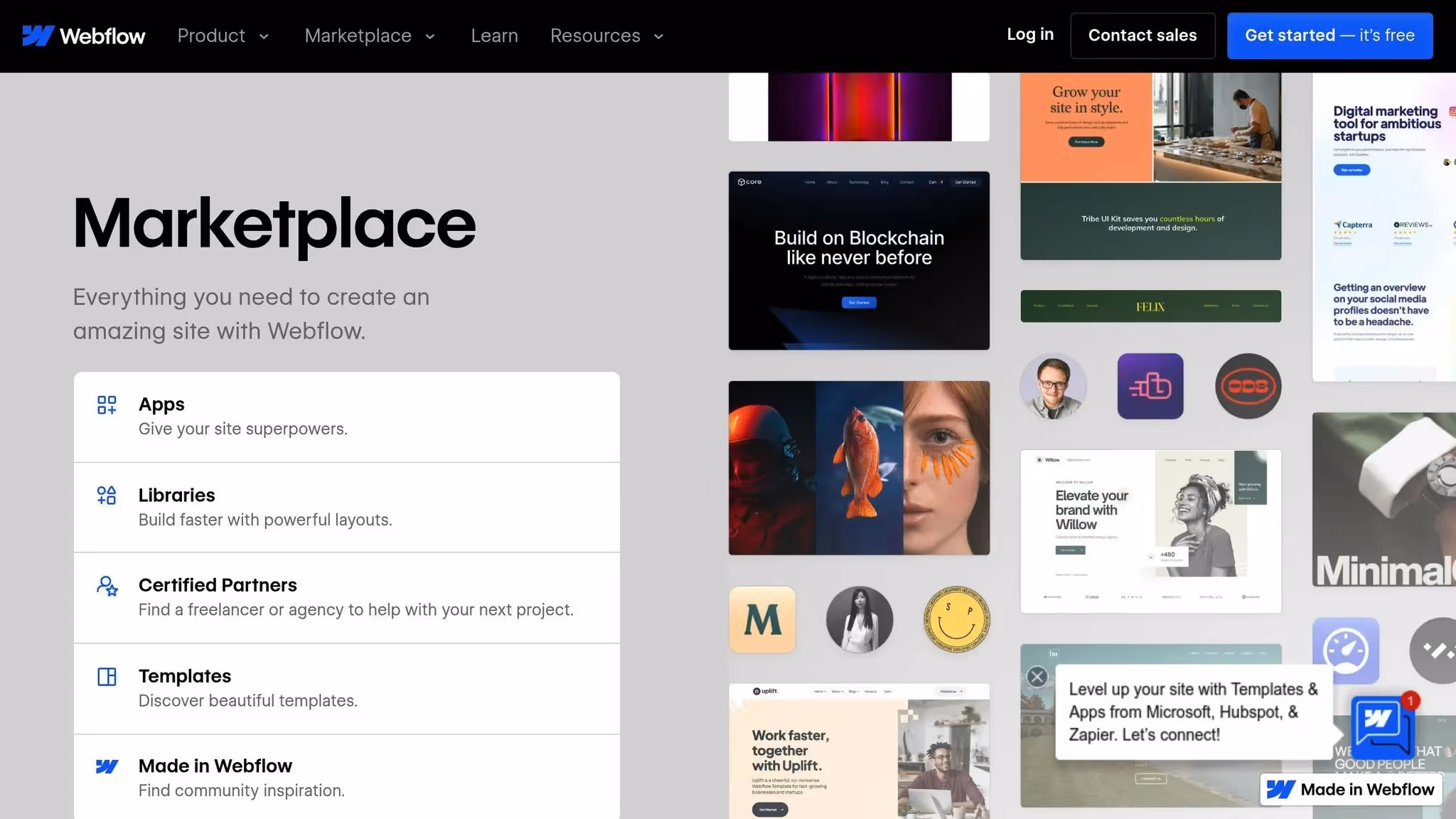Select the Certified Partners person-star icon

[107, 586]
